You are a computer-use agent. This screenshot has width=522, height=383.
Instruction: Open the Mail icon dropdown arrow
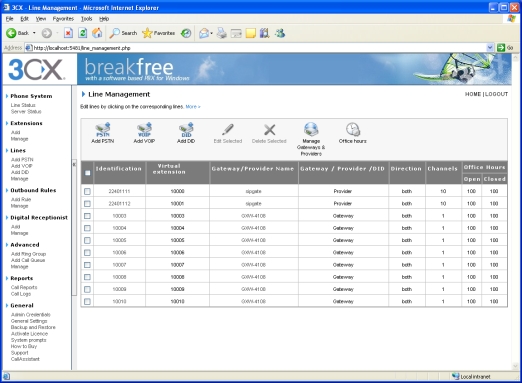click(x=211, y=33)
